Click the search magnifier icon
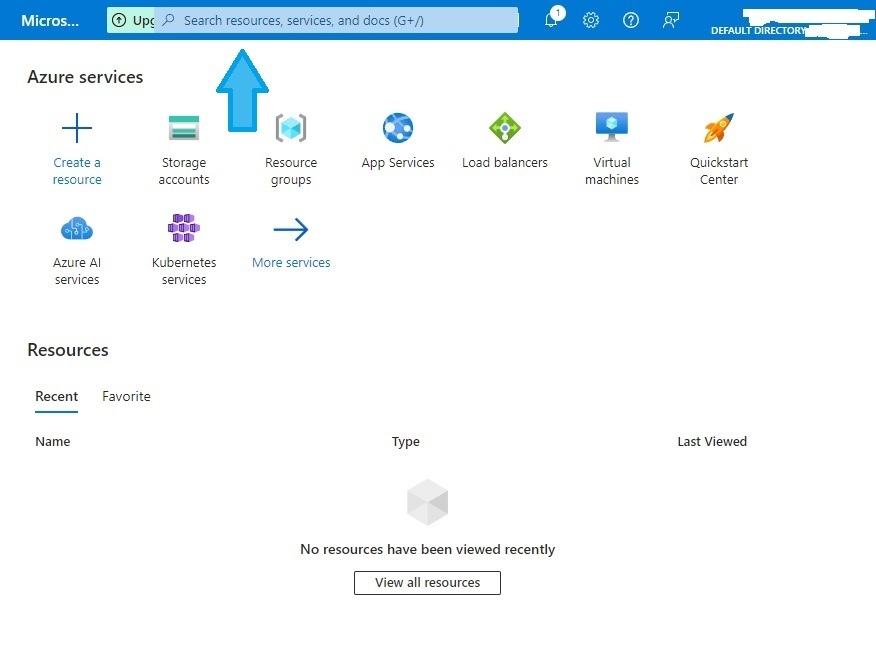Image resolution: width=876 pixels, height=659 pixels. point(168,21)
